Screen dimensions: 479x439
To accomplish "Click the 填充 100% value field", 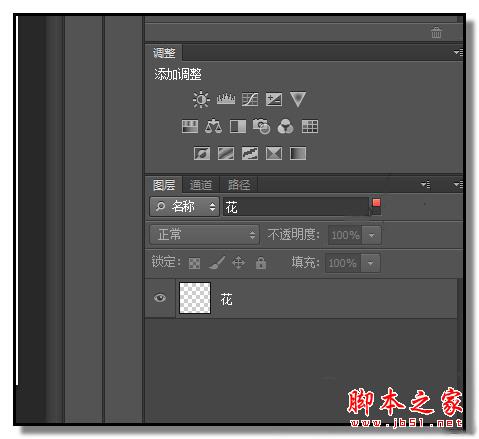I will tap(343, 263).
